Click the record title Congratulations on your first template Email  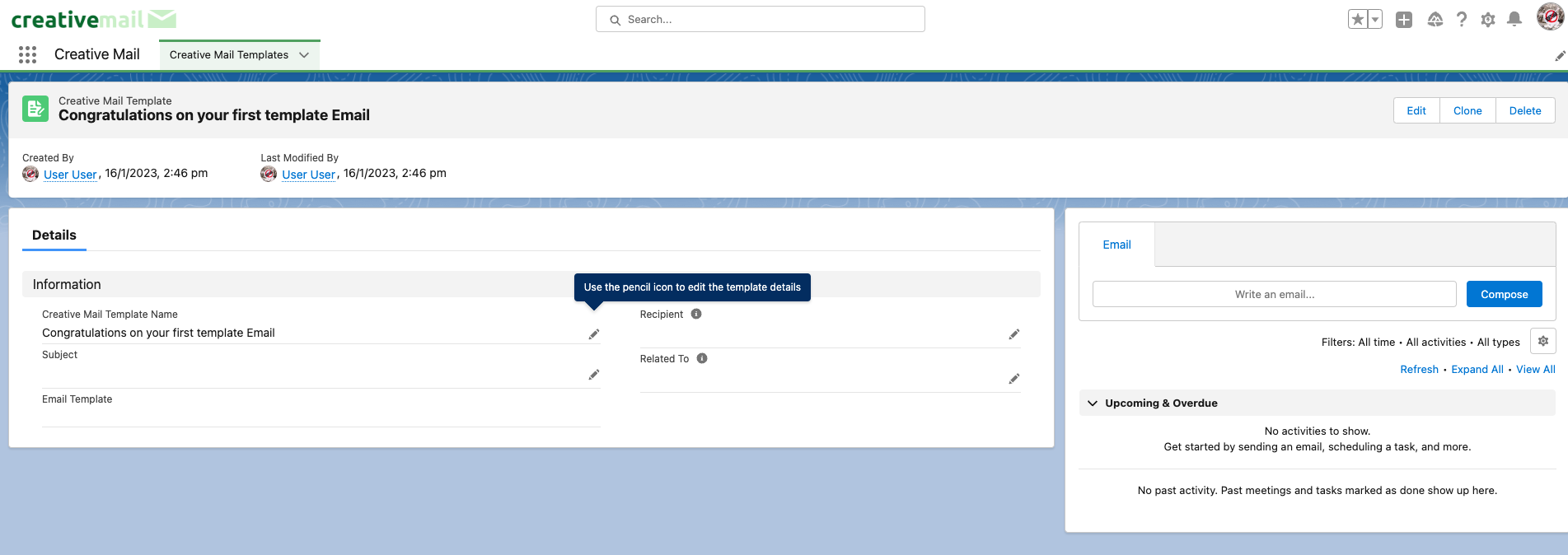pos(214,115)
